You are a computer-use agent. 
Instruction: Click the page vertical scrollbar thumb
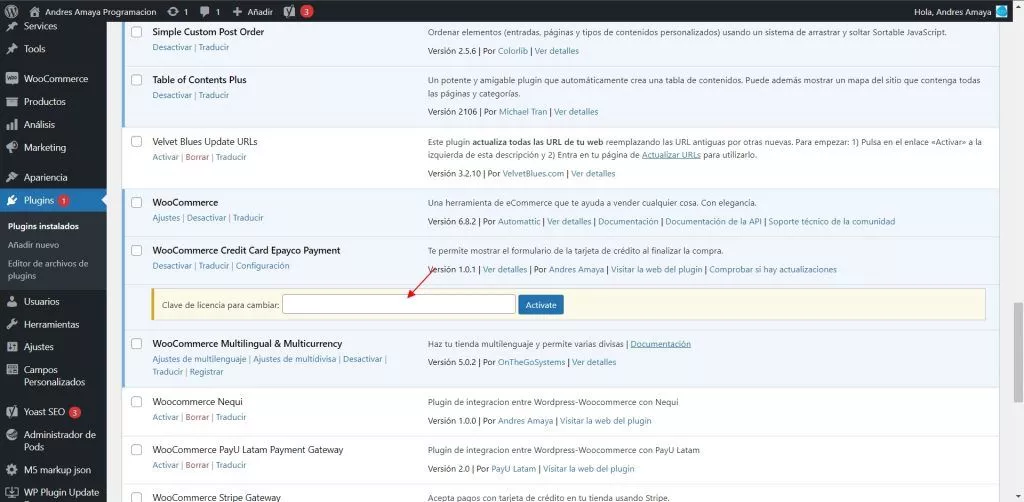click(x=1018, y=330)
